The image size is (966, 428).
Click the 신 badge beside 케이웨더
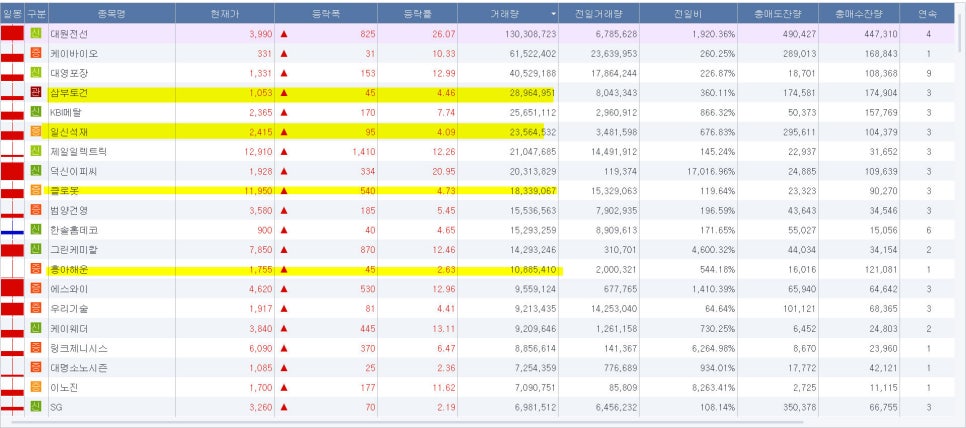click(36, 328)
